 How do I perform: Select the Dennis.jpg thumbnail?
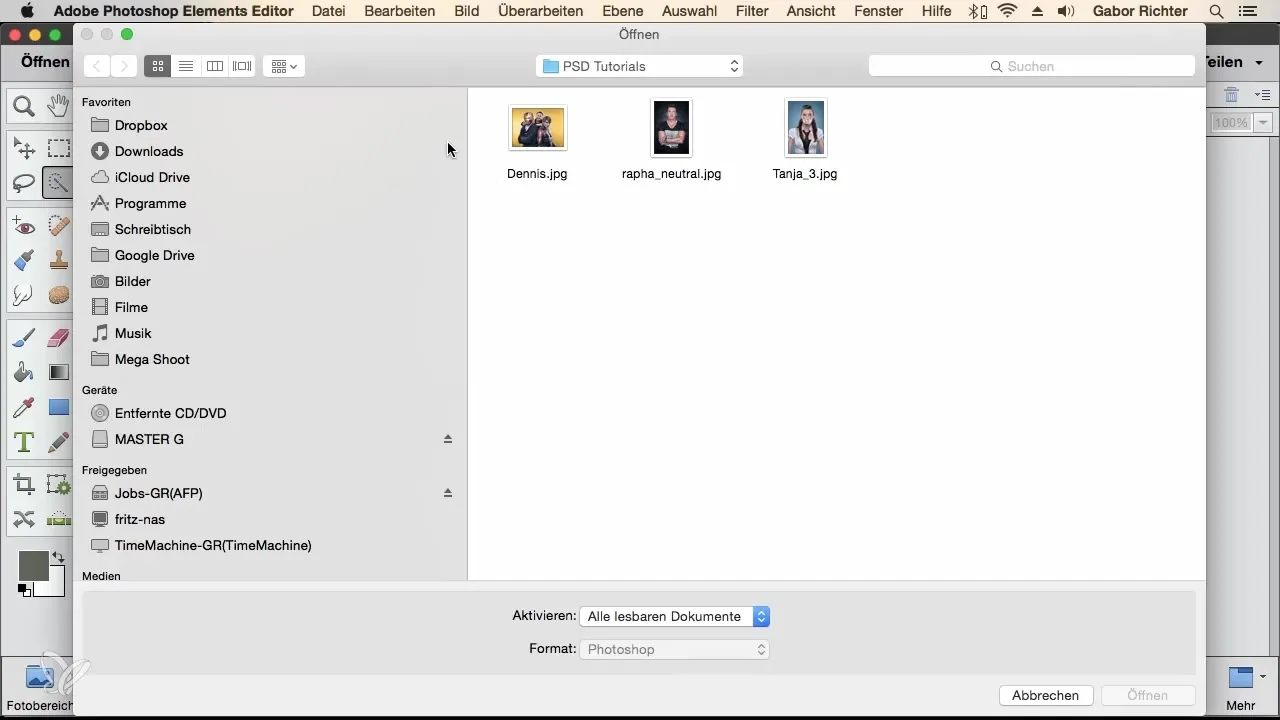pyautogui.click(x=538, y=128)
